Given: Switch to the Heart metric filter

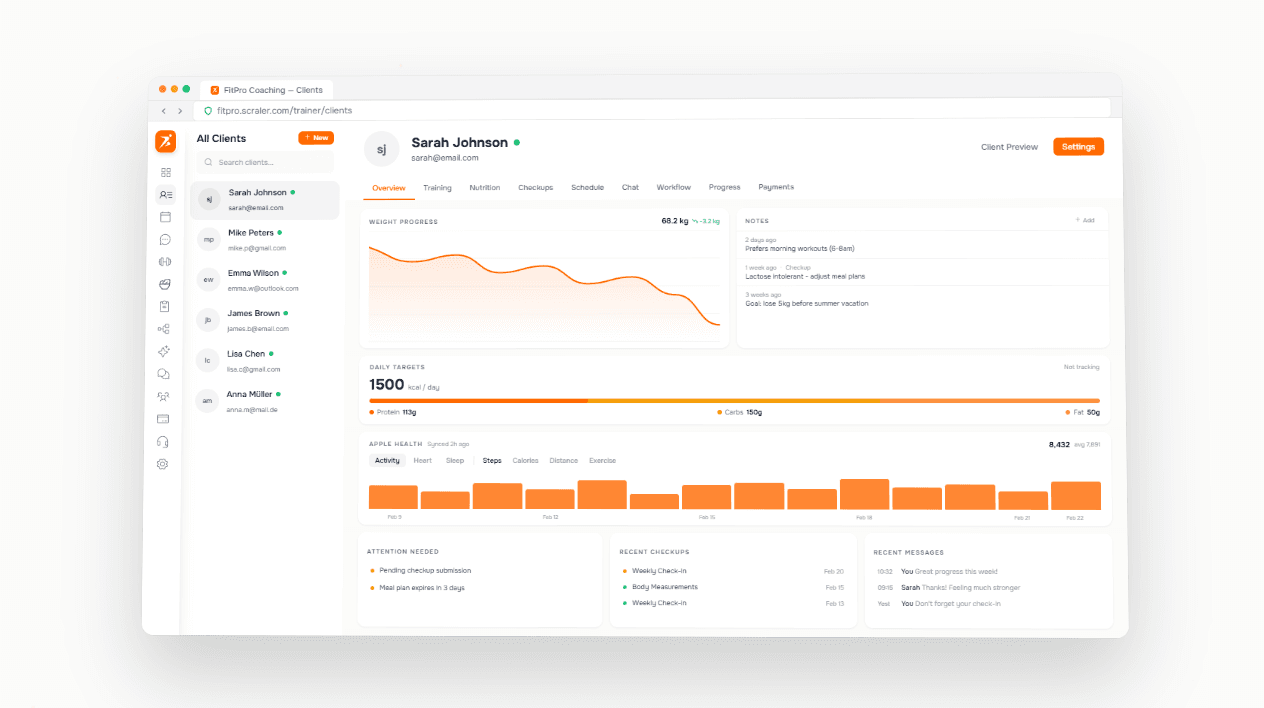Looking at the screenshot, I should (x=422, y=460).
